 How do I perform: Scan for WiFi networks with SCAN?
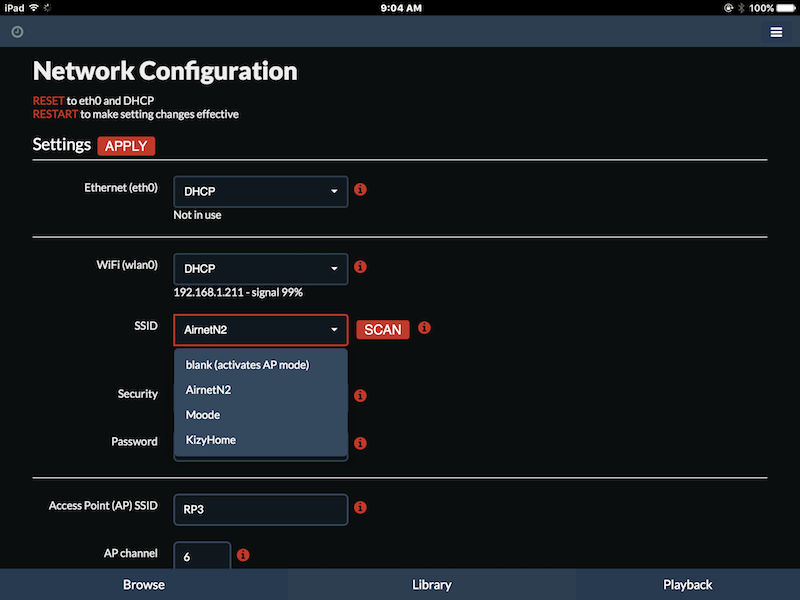[x=383, y=330]
